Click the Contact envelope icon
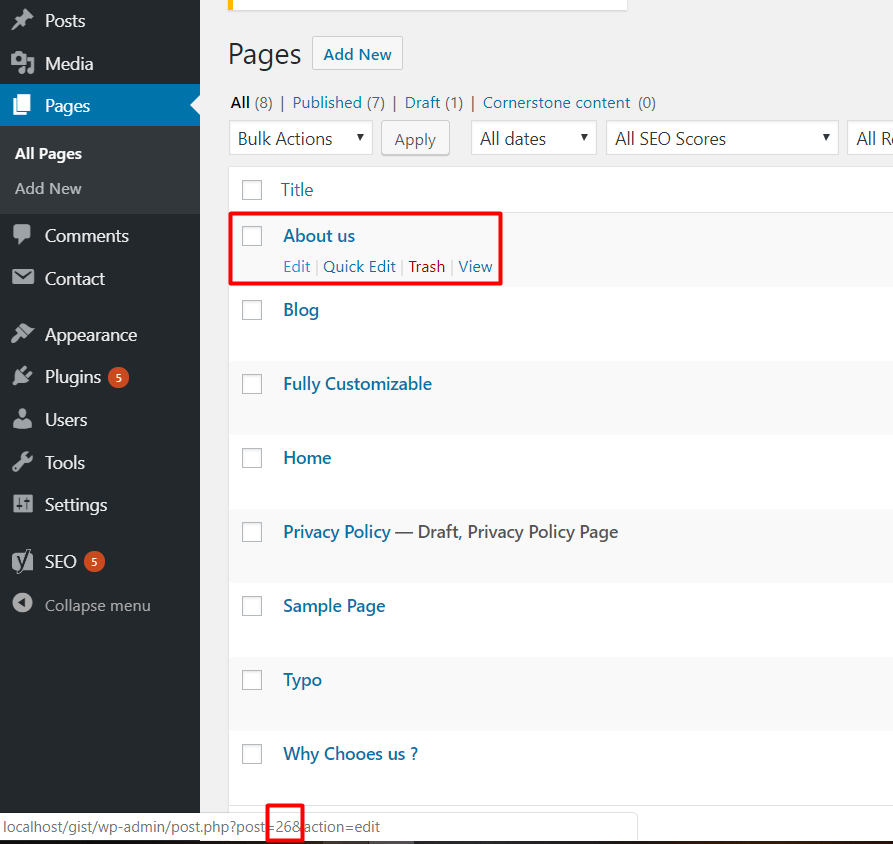This screenshot has height=844, width=893. point(23,277)
